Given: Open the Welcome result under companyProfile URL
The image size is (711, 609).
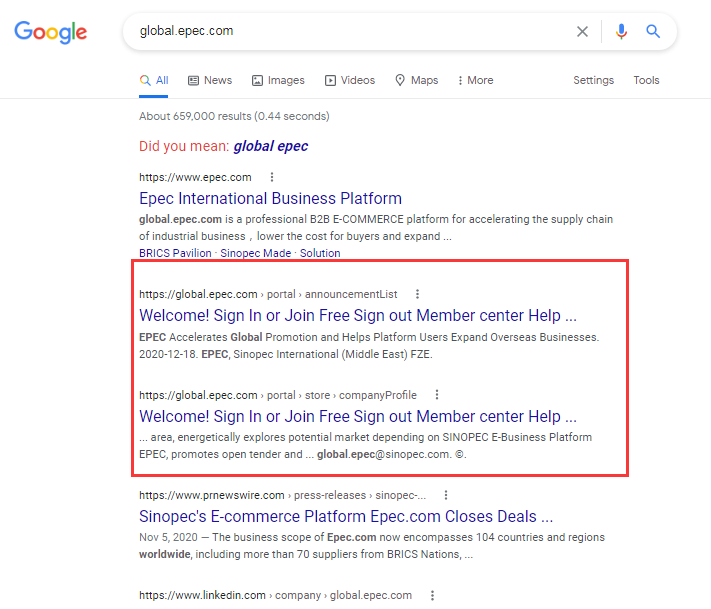Looking at the screenshot, I should click(358, 416).
